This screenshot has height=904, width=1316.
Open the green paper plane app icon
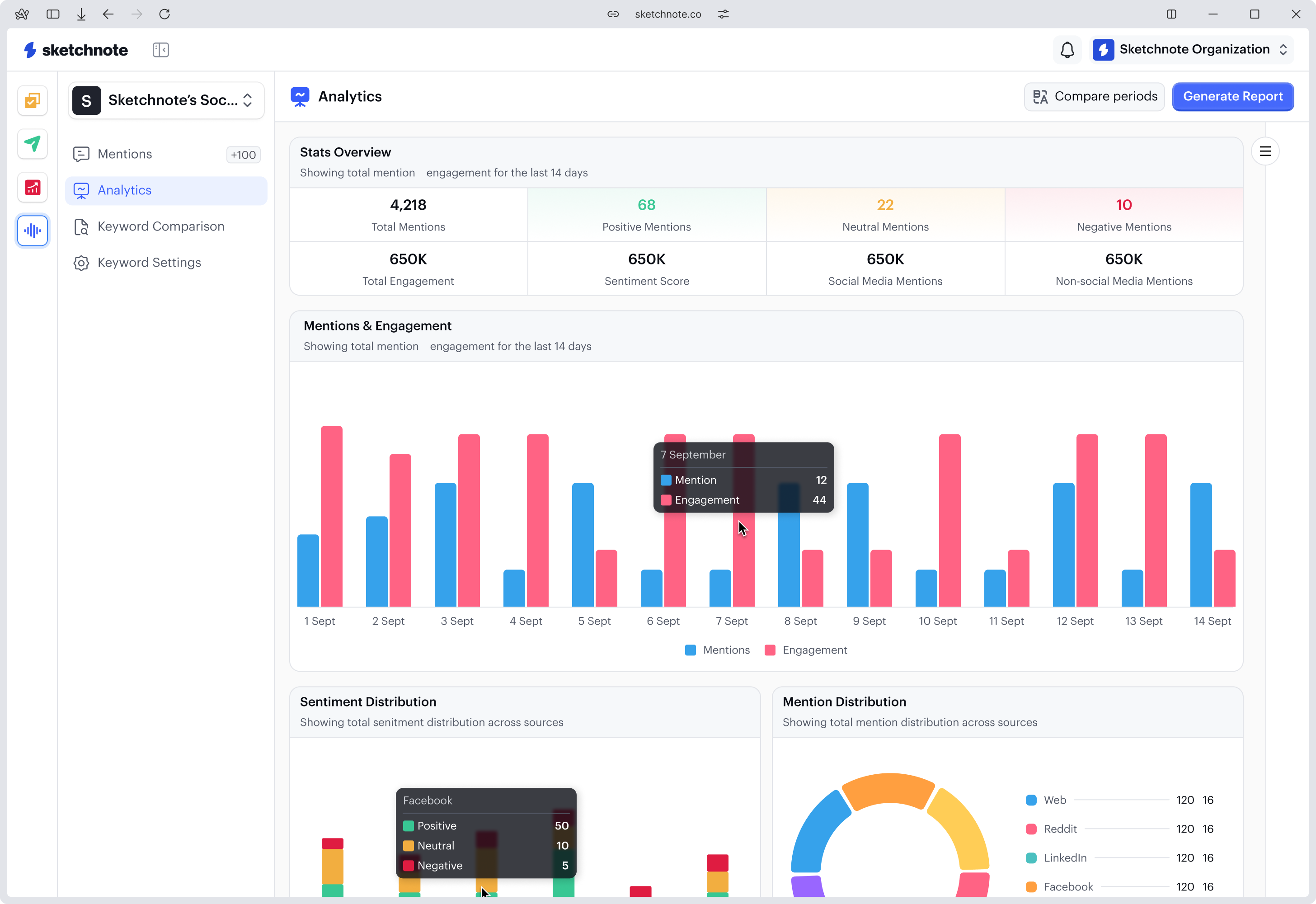33,144
